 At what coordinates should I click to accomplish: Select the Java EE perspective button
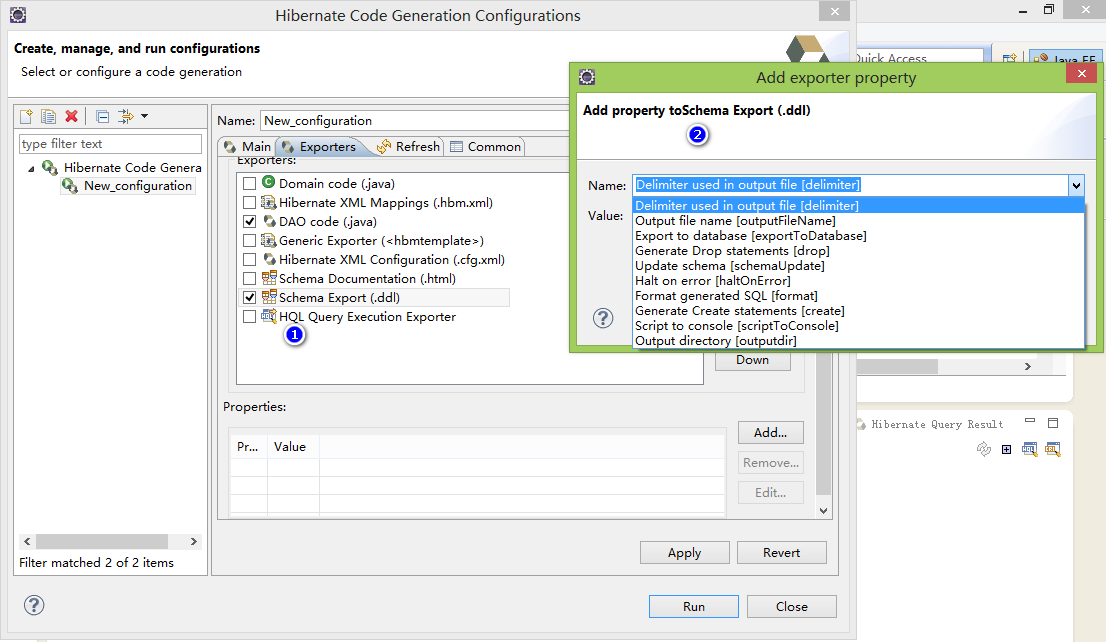[x=1064, y=59]
